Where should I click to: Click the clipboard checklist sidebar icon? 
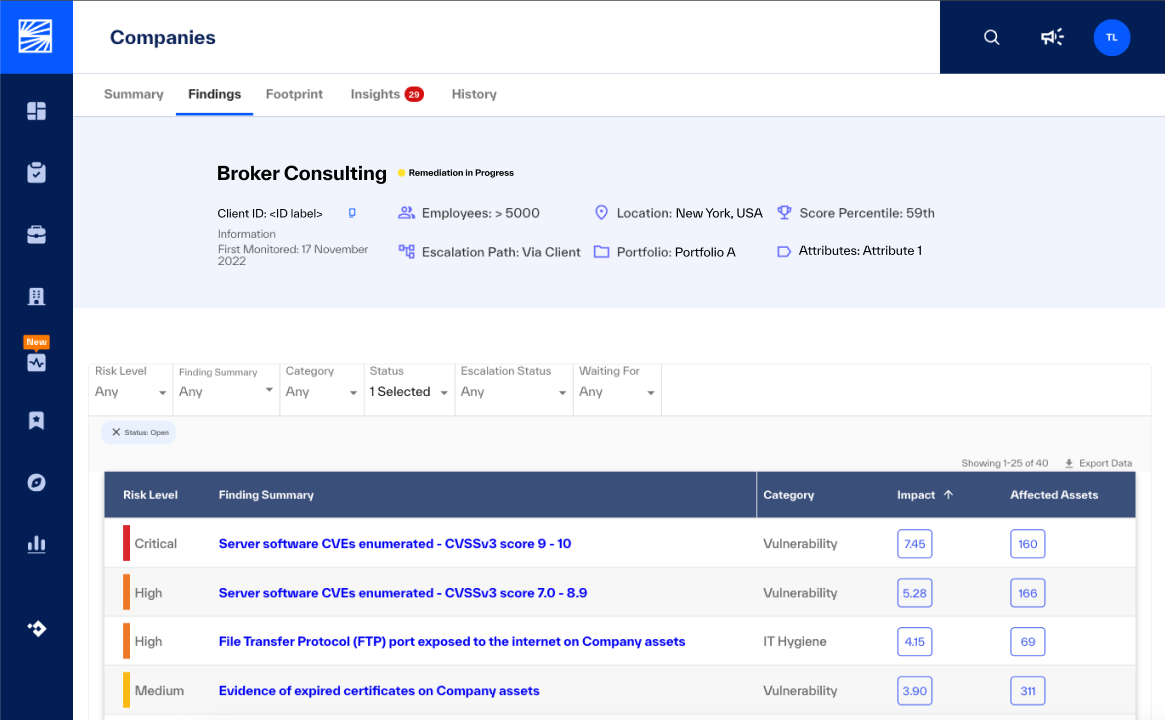pyautogui.click(x=36, y=172)
